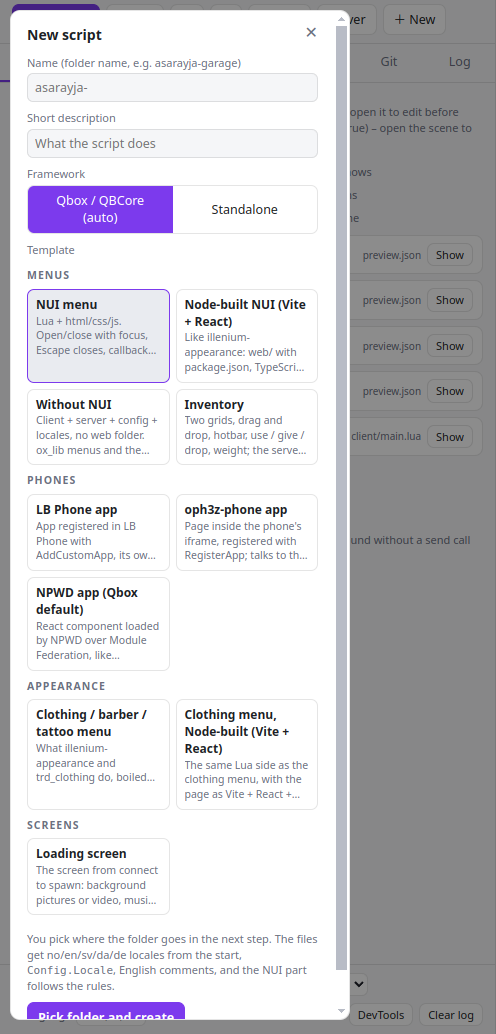Select Standalone framework option
This screenshot has width=496, height=1034.
245,209
